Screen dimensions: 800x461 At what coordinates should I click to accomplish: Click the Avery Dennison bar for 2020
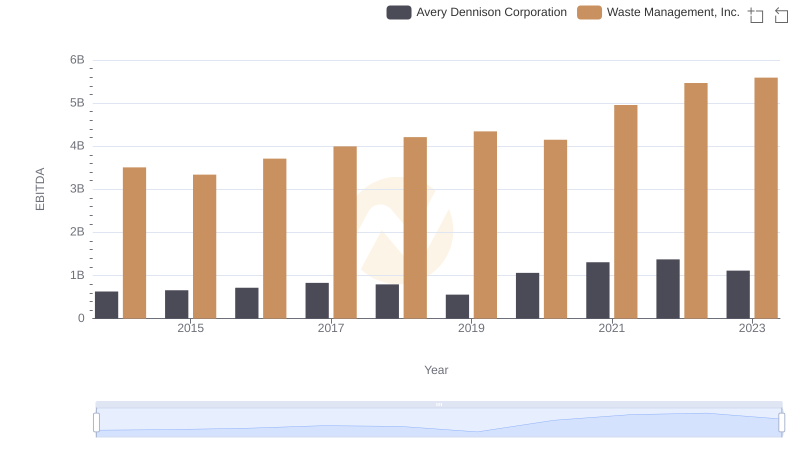pos(528,296)
